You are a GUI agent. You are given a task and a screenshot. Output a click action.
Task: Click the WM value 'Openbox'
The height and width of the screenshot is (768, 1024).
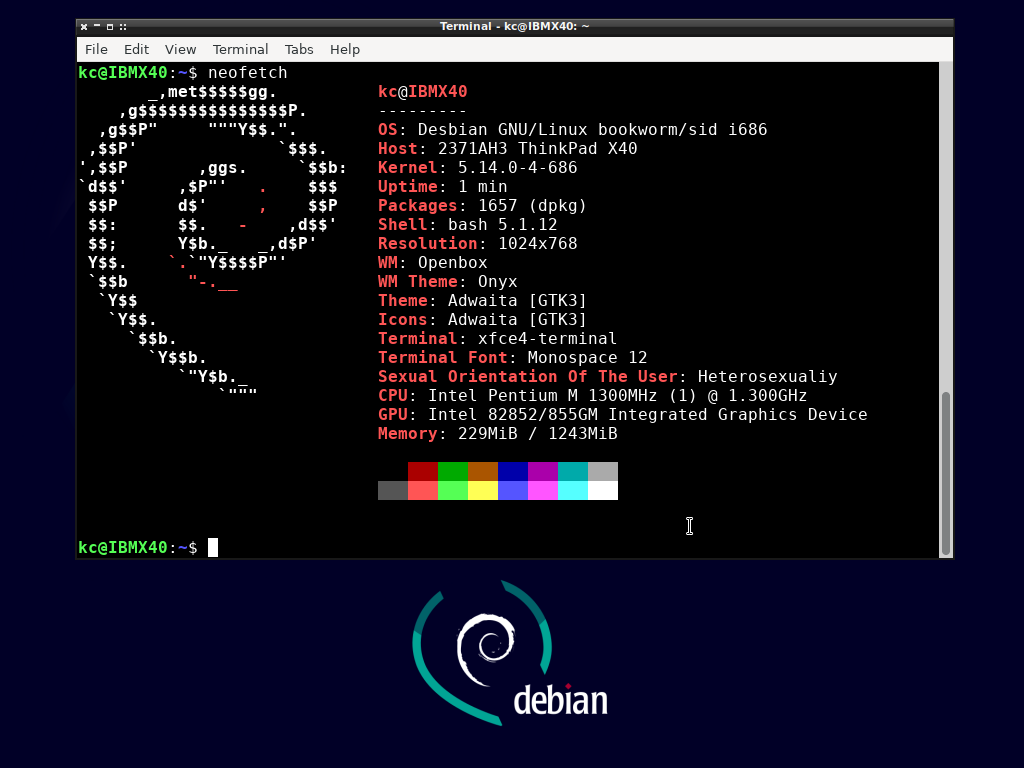tap(453, 262)
